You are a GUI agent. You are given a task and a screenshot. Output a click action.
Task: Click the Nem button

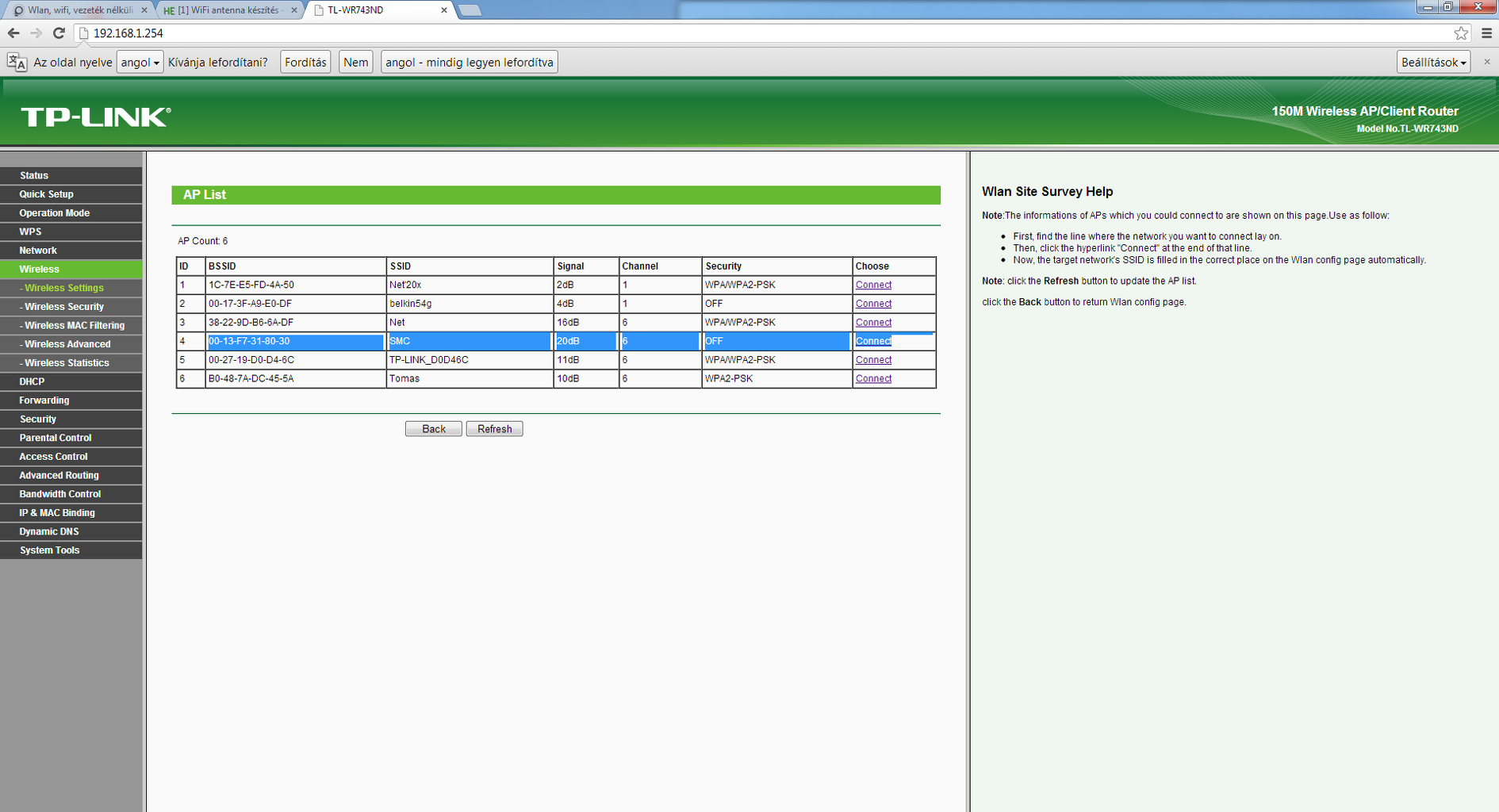355,62
